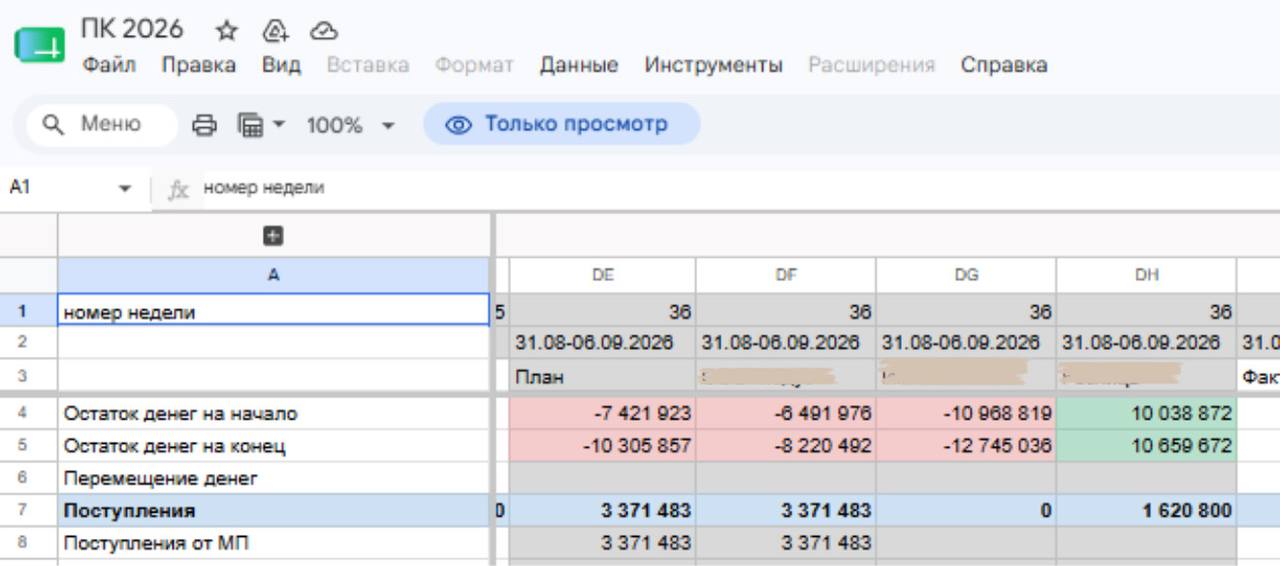The height and width of the screenshot is (566, 1280).
Task: Click the print icon
Action: (204, 125)
